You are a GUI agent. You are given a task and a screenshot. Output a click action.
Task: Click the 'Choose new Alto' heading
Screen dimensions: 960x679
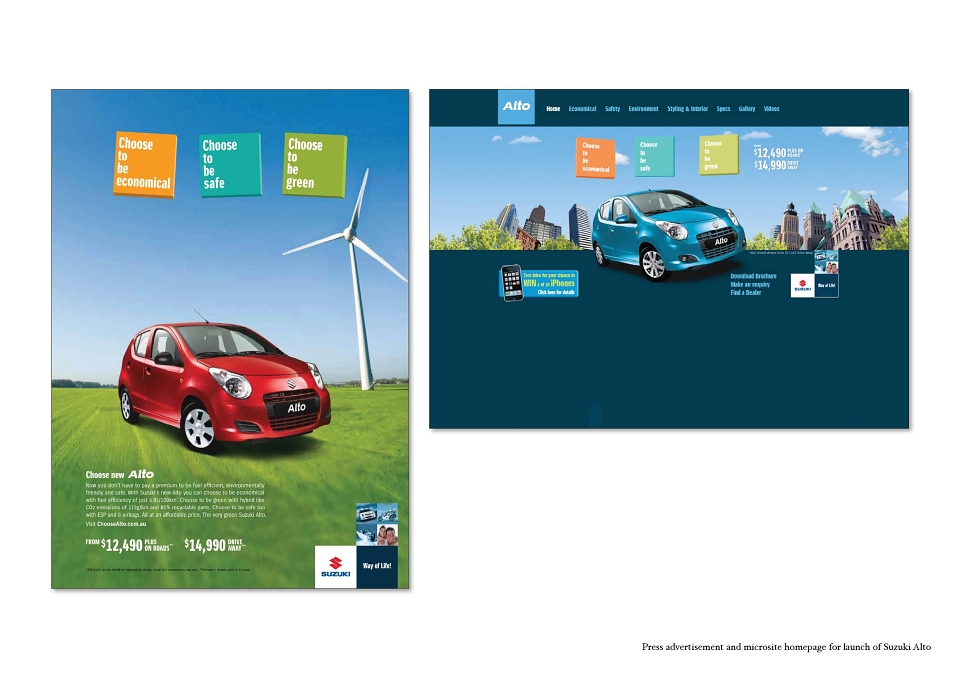click(x=119, y=474)
